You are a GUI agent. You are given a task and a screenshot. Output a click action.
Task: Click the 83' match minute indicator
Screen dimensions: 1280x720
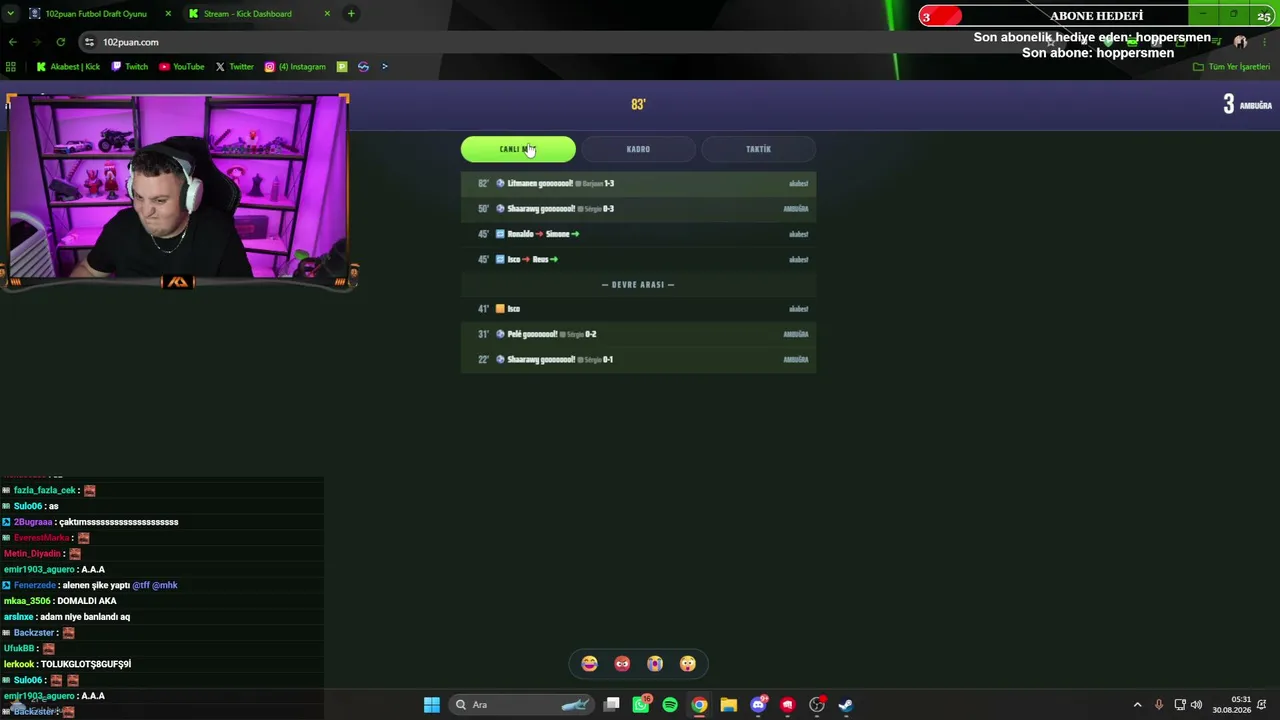pyautogui.click(x=638, y=104)
